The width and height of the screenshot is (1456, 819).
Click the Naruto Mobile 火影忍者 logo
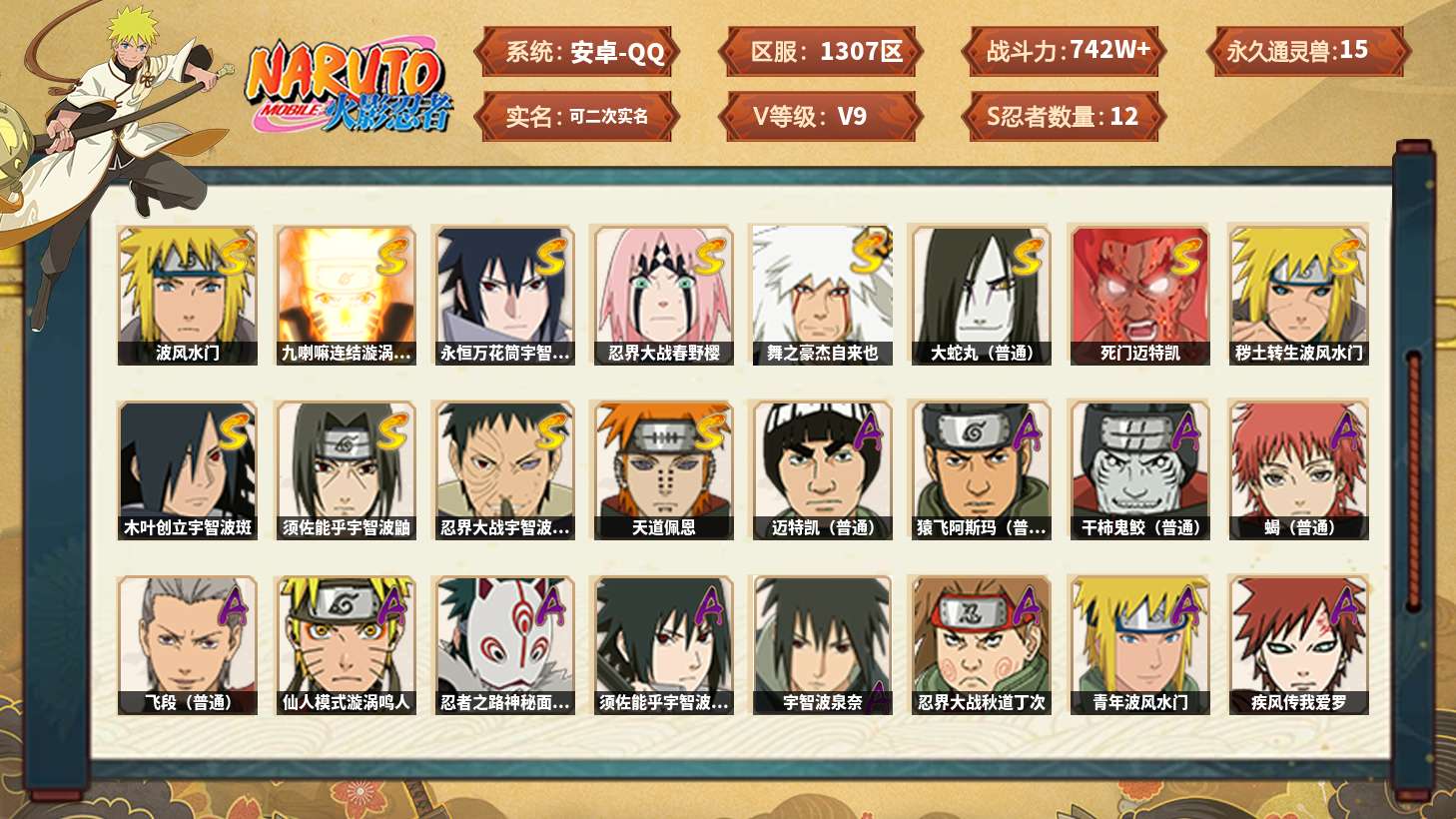[350, 87]
